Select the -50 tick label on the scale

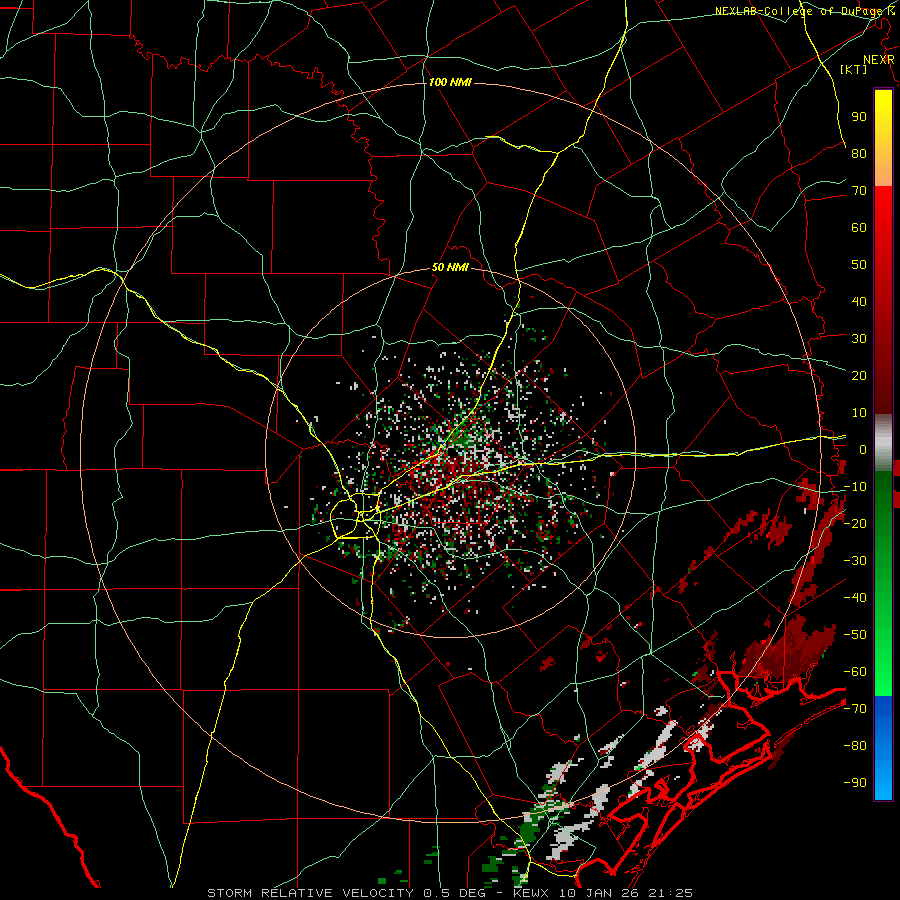coord(855,634)
